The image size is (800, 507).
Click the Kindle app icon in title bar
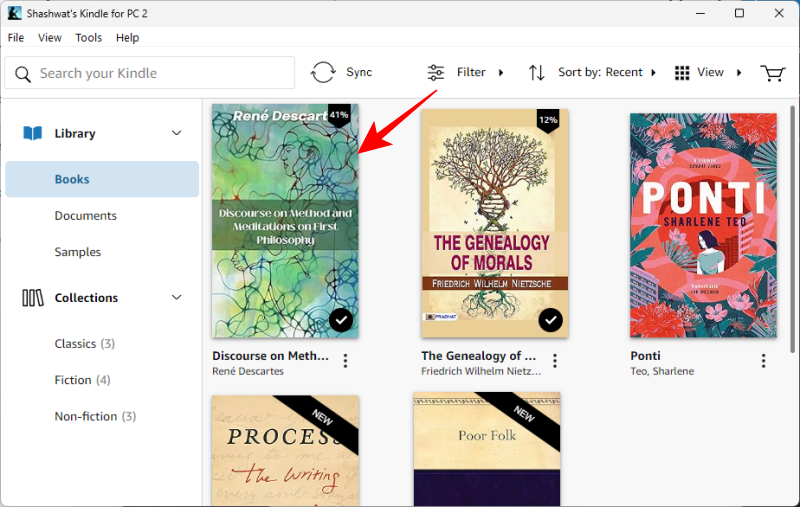14,13
